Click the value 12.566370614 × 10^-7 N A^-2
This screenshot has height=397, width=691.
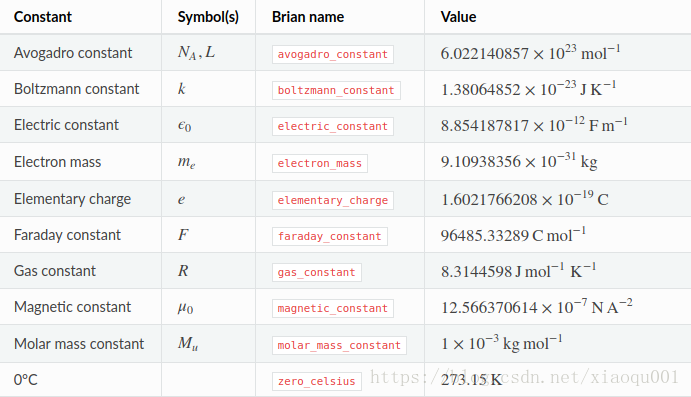tap(537, 307)
